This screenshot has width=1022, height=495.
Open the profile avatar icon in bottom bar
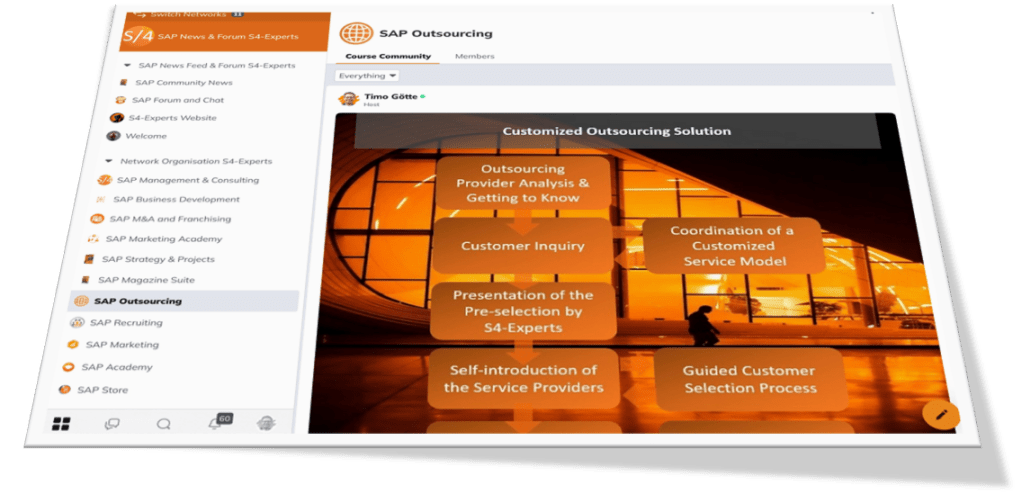point(266,423)
